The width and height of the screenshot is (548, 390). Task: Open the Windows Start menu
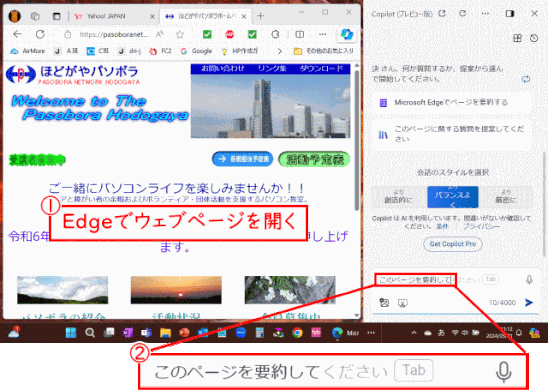point(71,333)
